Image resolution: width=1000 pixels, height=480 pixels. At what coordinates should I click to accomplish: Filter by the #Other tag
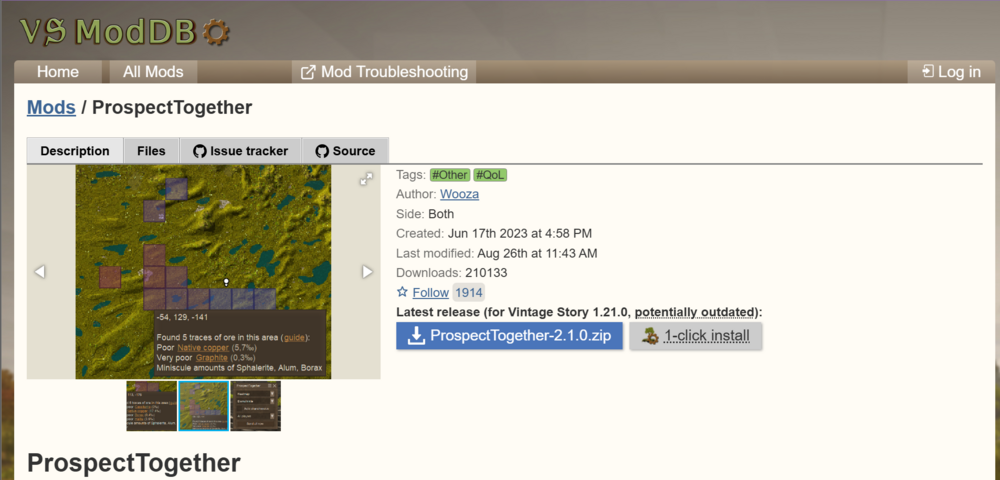[449, 175]
